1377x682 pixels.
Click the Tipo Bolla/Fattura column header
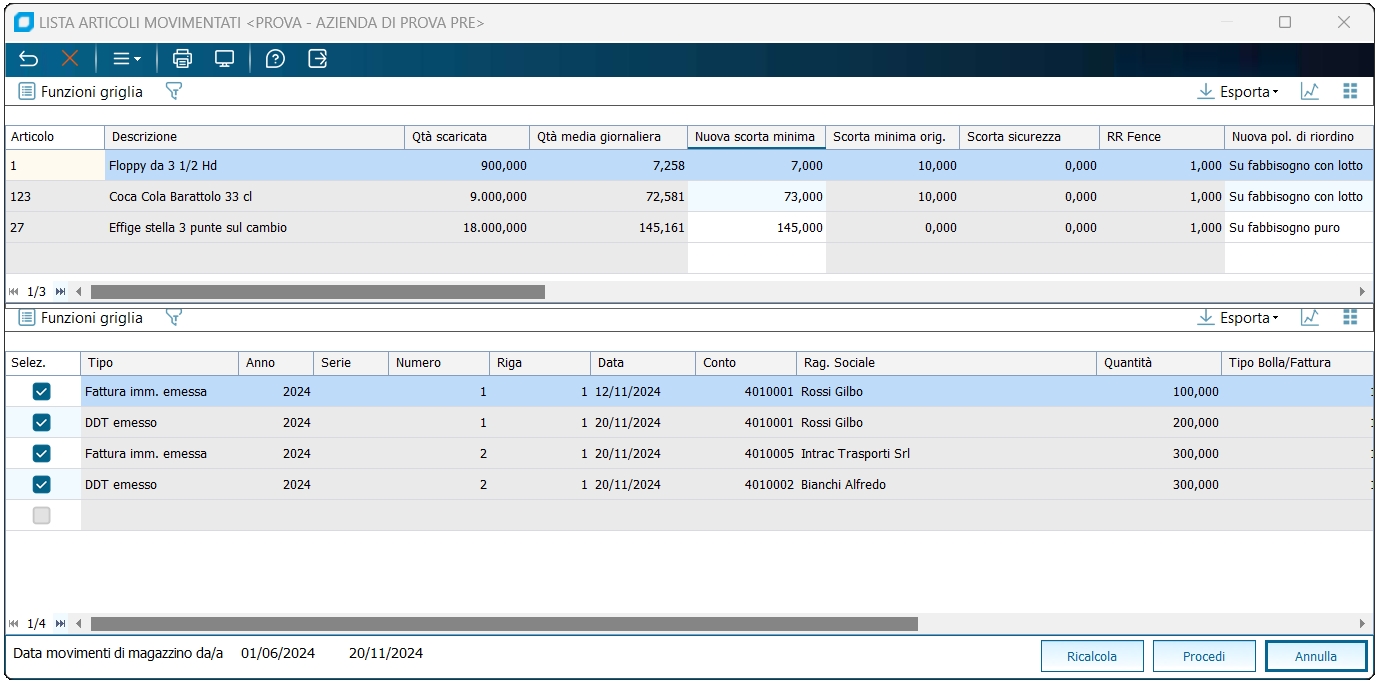[x=1297, y=363]
